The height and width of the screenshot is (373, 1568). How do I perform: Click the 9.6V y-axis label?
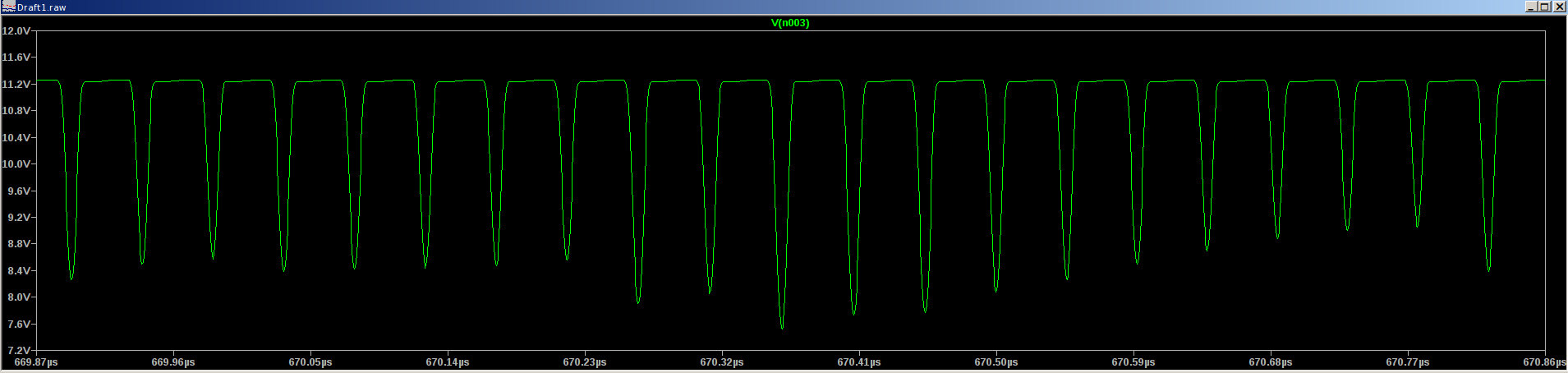[x=19, y=191]
